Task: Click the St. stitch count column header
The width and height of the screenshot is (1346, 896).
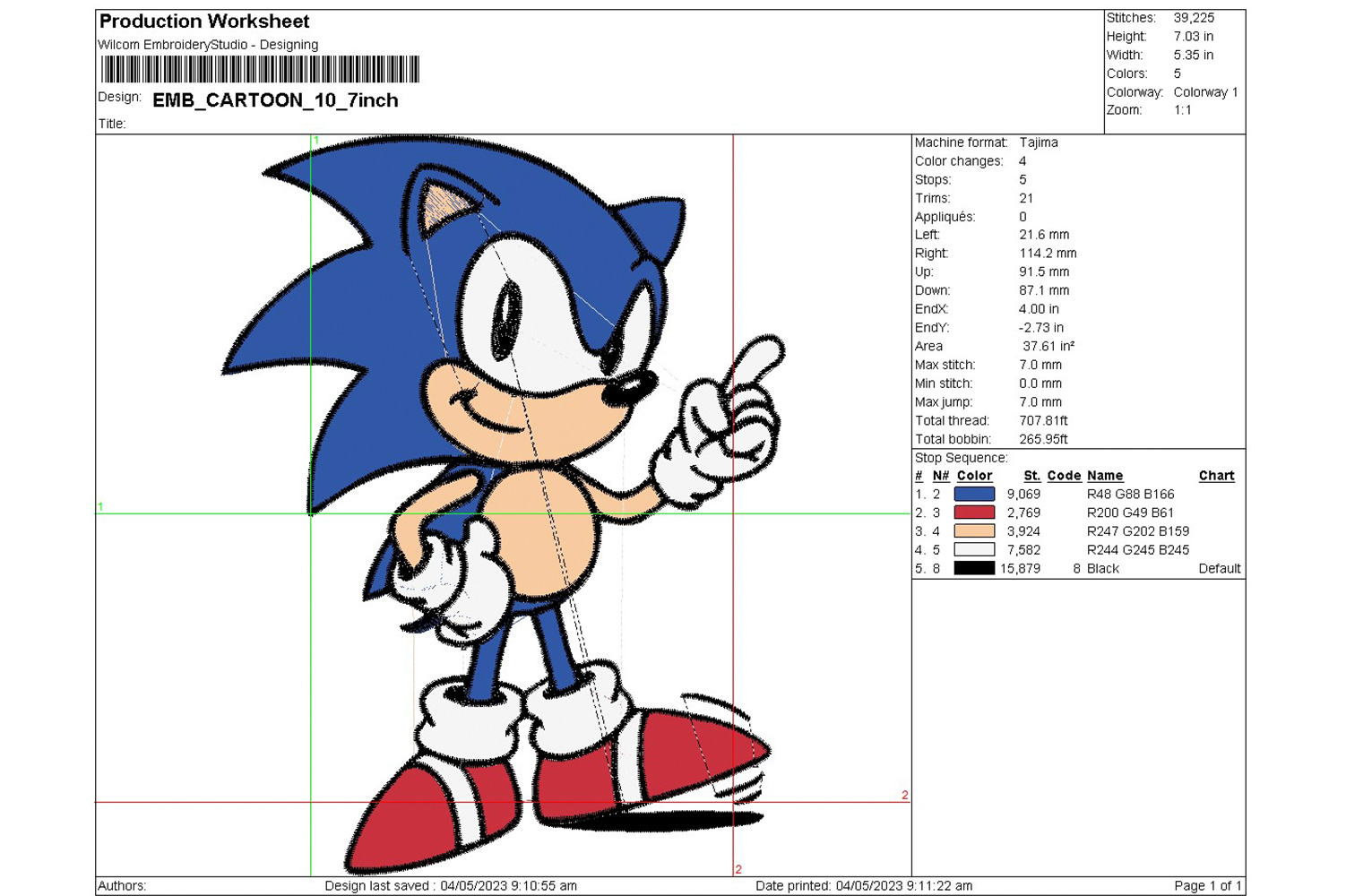Action: click(1031, 476)
